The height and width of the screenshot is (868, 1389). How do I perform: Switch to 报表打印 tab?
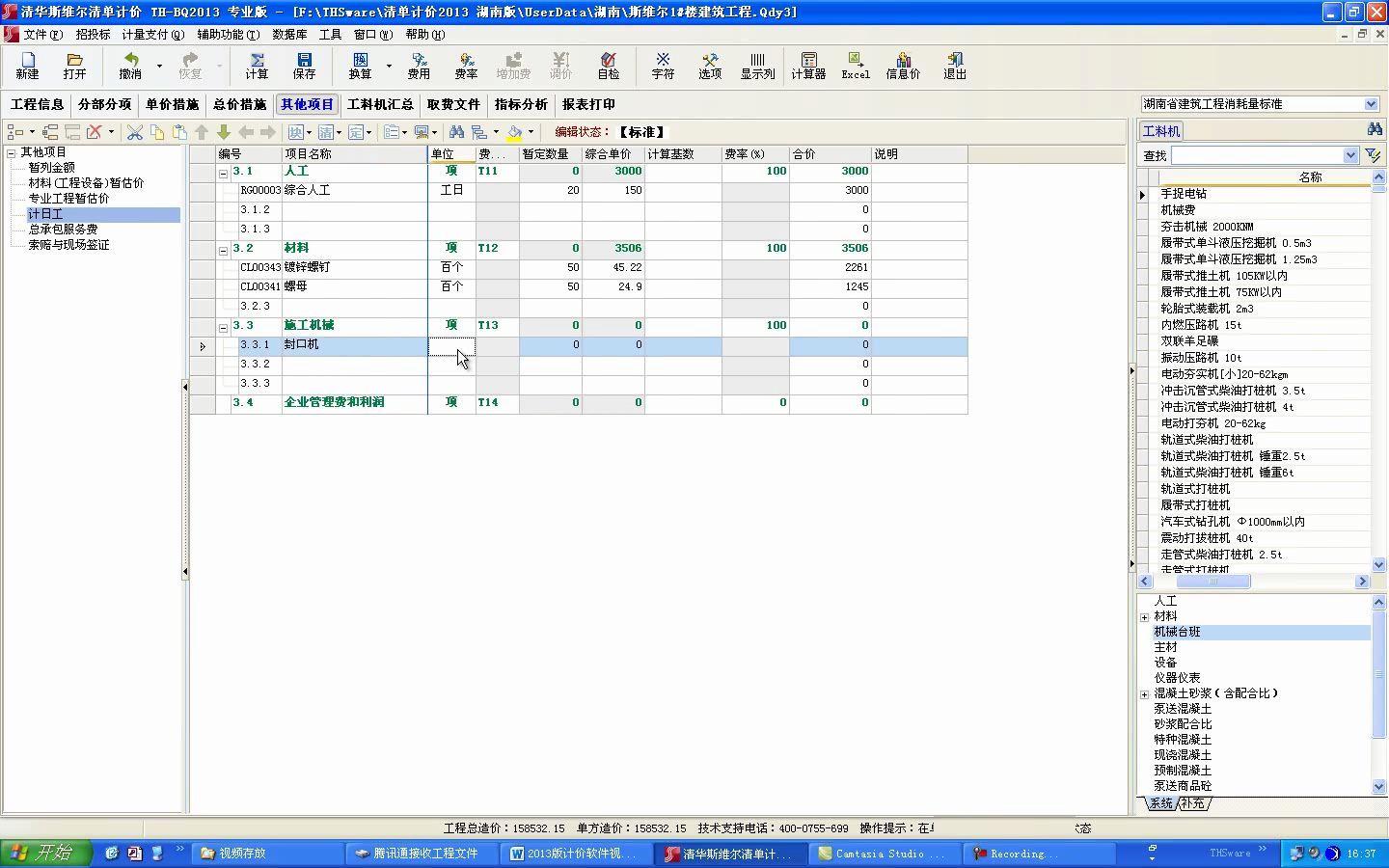tap(588, 104)
